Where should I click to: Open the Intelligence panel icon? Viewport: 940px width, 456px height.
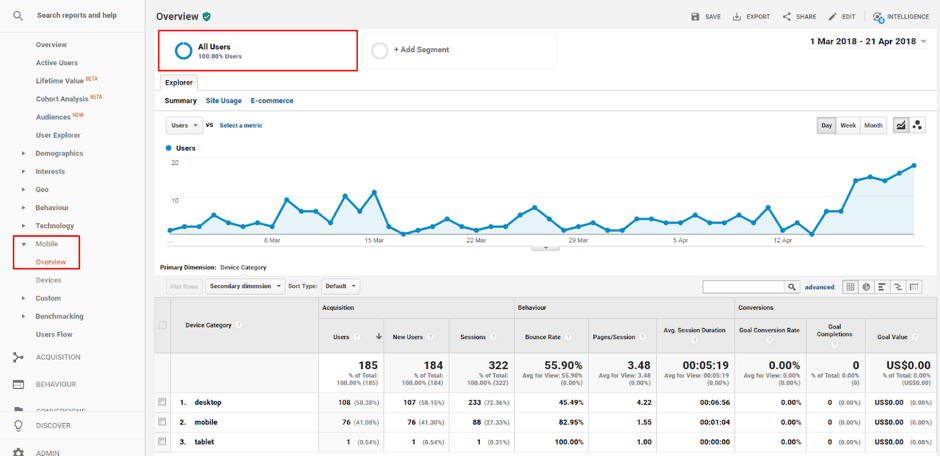(878, 17)
